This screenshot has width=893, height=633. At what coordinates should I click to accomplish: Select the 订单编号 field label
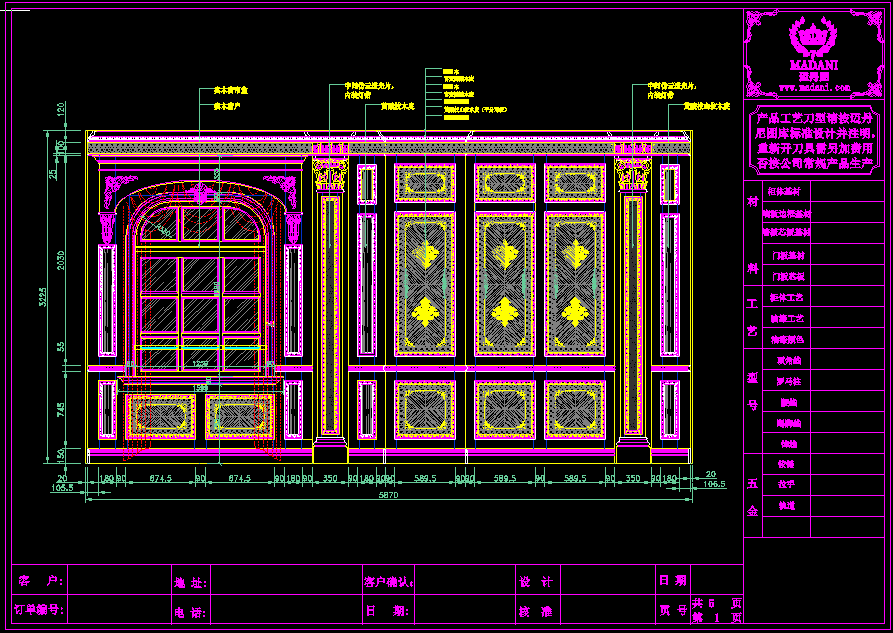38,610
